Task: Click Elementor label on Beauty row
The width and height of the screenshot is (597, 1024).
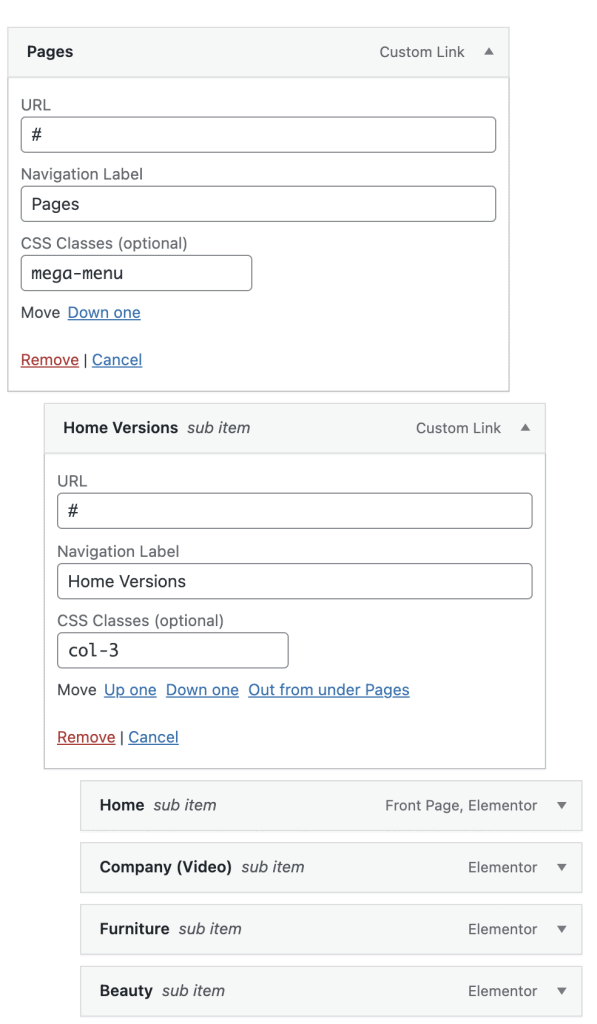Action: click(503, 991)
